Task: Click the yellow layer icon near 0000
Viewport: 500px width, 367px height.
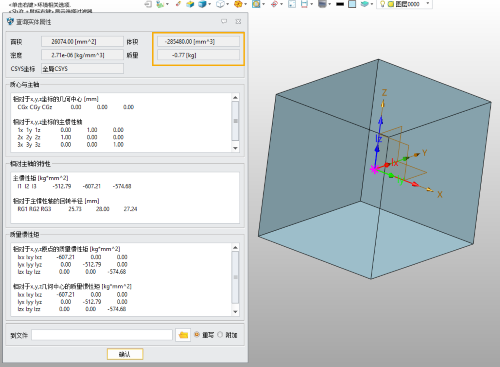Action: (x=391, y=4)
